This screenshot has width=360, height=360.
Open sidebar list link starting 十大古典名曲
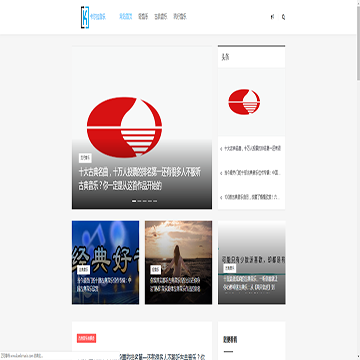pos(252,149)
